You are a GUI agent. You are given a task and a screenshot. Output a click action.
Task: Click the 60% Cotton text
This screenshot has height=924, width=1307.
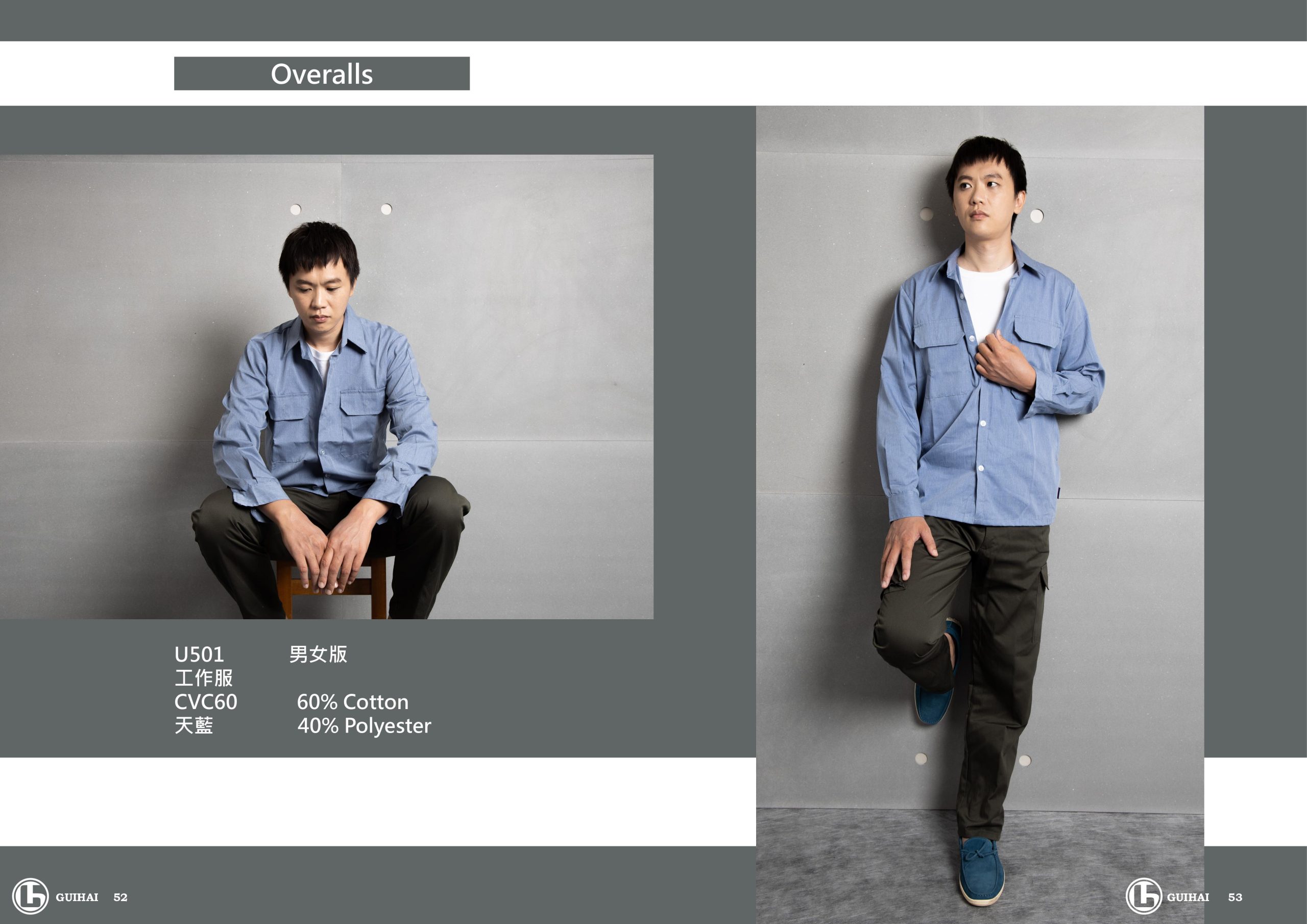352,702
